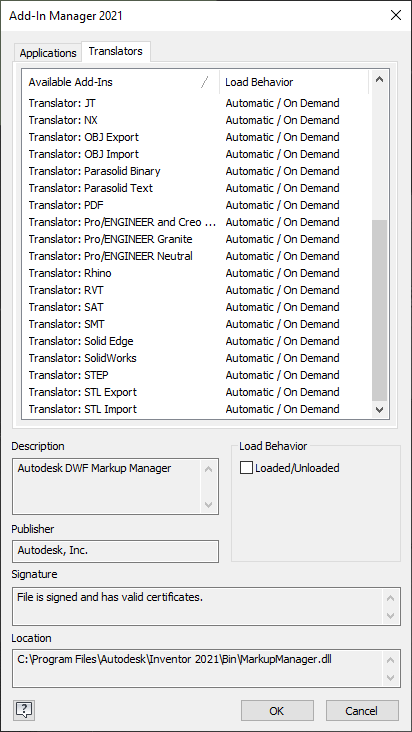Viewport: 412px width, 732px height.
Task: Select the Translators tab
Action: (116, 51)
